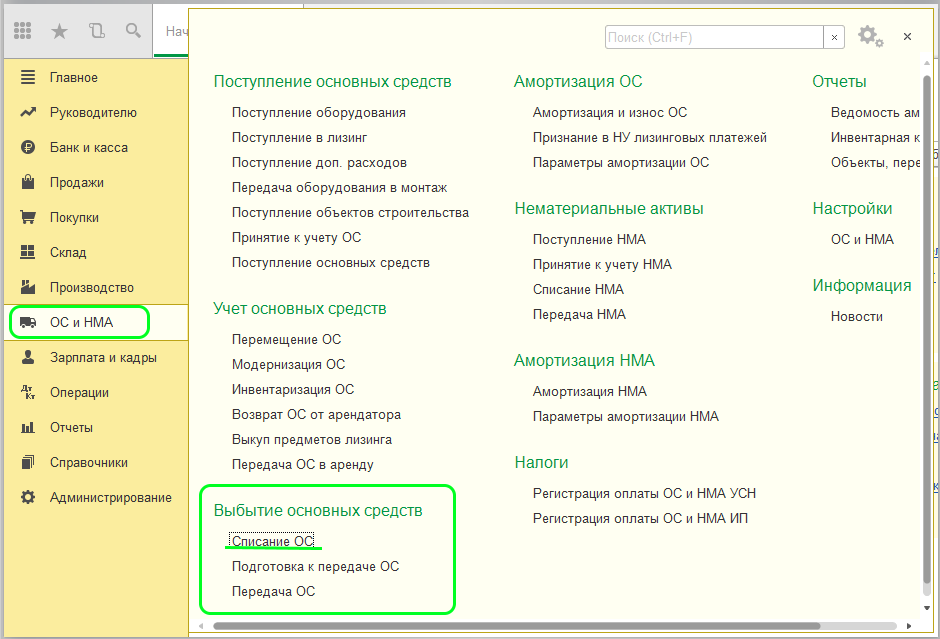Screen dimensions: 940x639
Task: Click the Зарплата и кадры person icon
Action: tap(28, 357)
